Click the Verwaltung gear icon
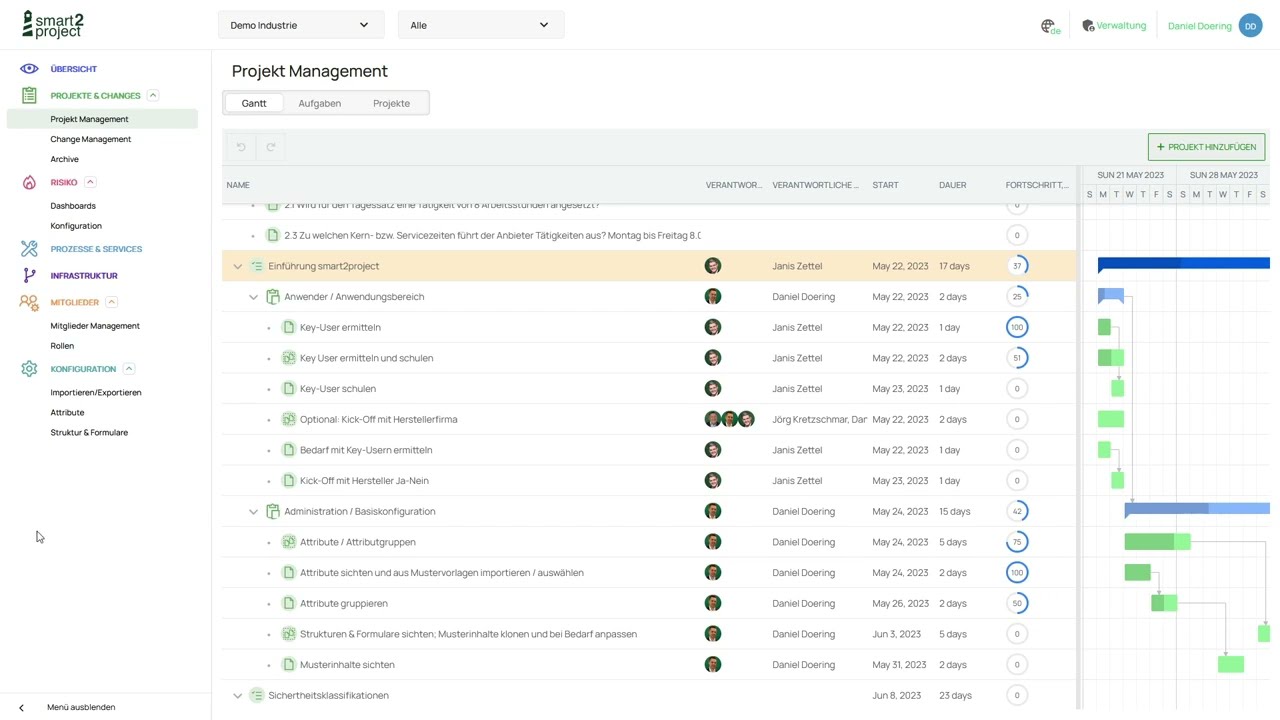Screen dimensions: 1280x720 1088,26
